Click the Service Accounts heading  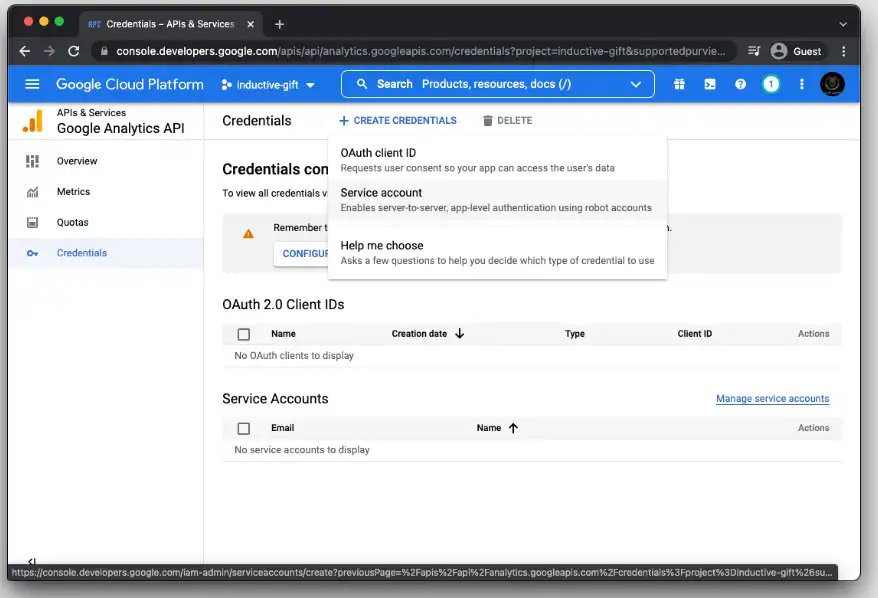(x=275, y=399)
